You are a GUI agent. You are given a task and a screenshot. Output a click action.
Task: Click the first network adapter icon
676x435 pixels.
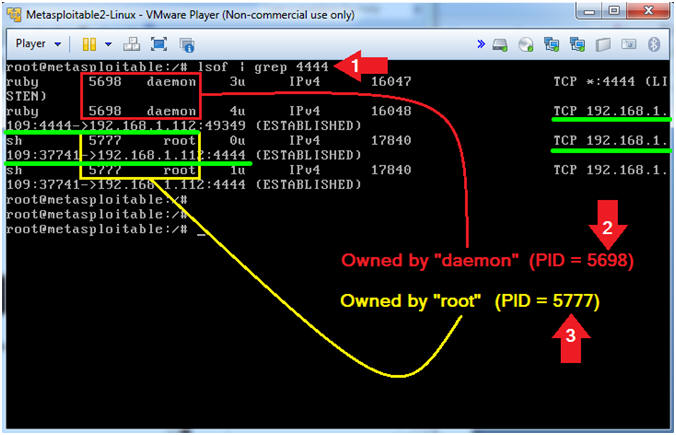click(x=551, y=44)
